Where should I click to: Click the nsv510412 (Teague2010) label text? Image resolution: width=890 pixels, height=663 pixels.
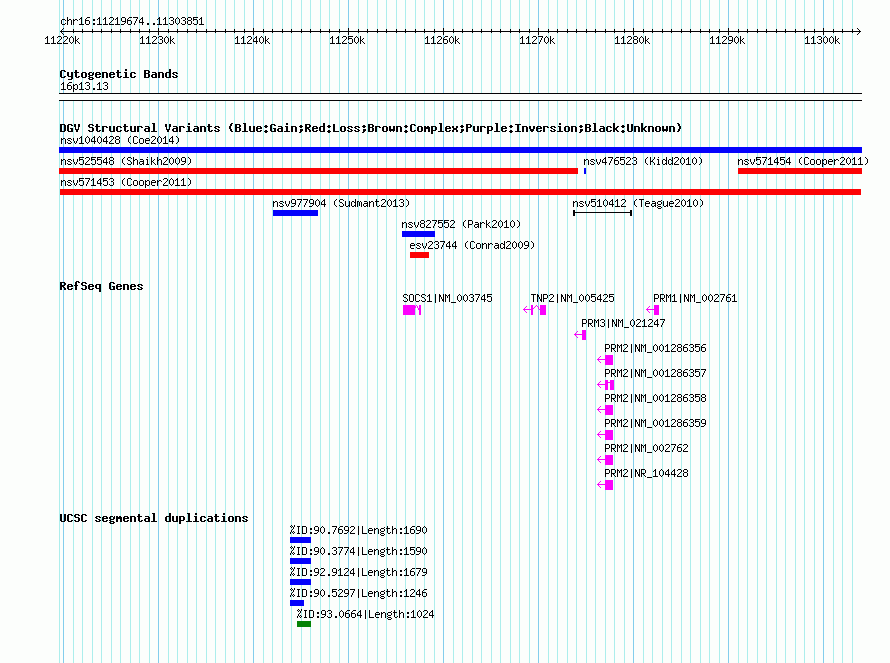click(637, 203)
